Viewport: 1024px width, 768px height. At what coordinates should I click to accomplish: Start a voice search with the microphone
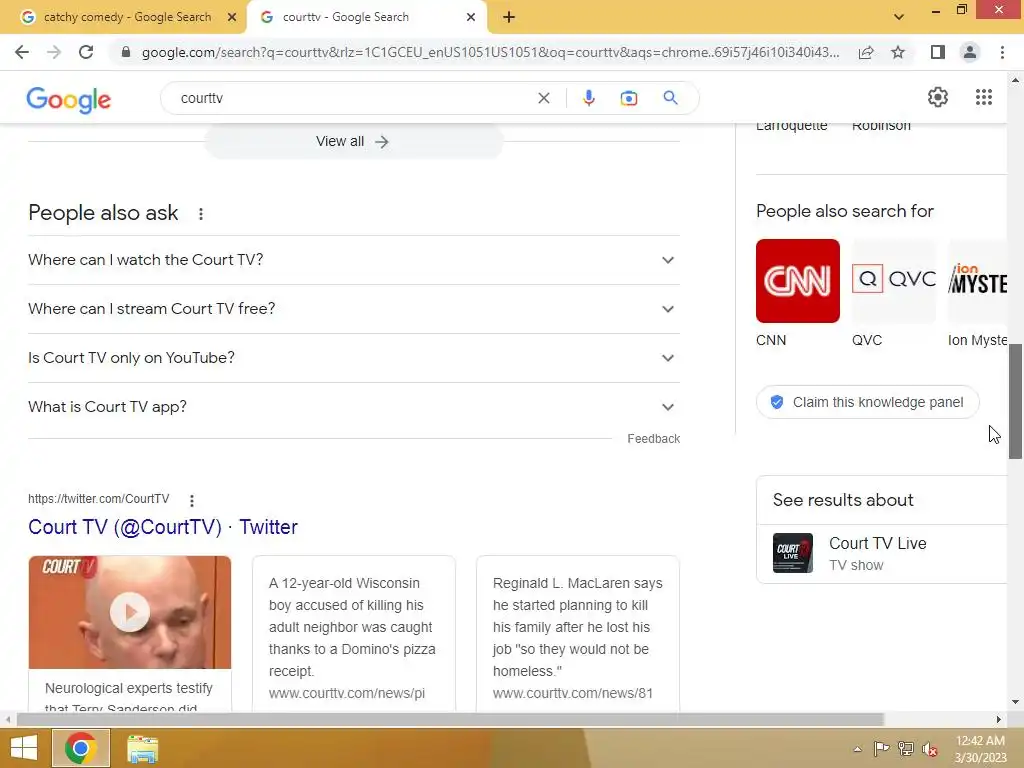pyautogui.click(x=588, y=98)
